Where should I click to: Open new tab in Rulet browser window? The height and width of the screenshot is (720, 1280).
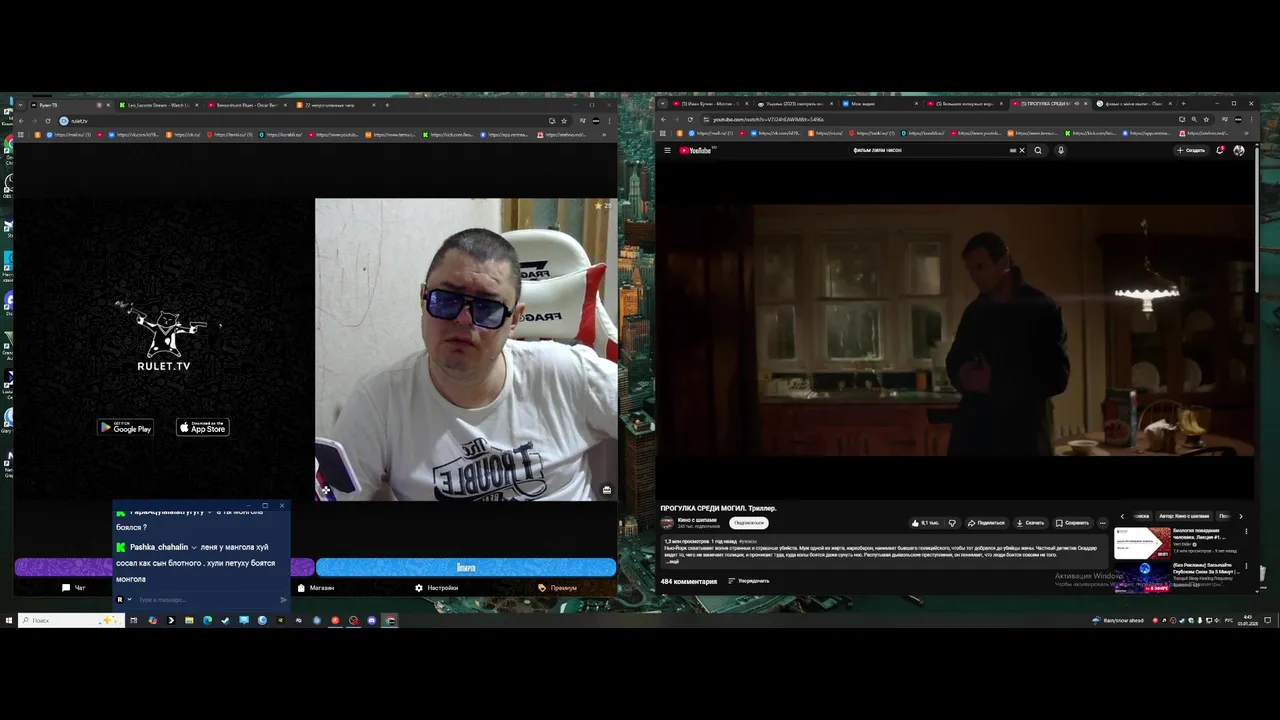[387, 105]
